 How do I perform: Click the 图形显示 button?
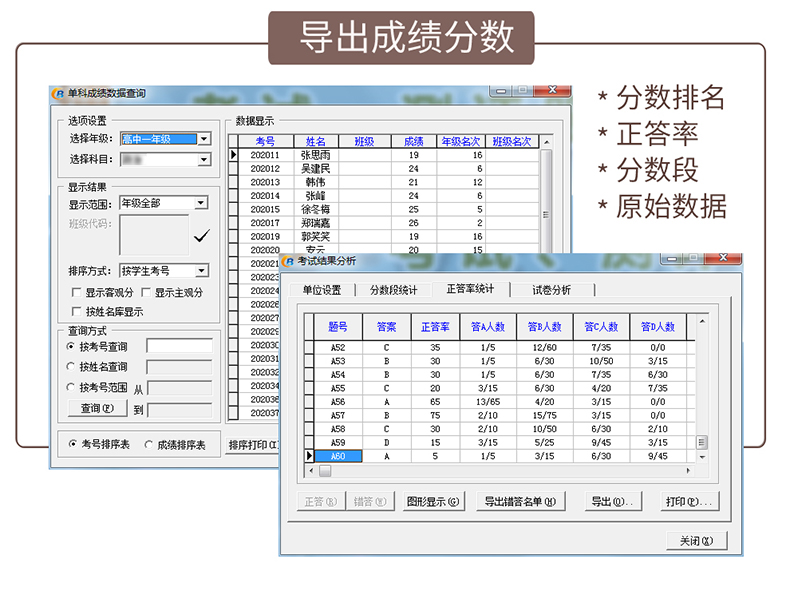432,502
